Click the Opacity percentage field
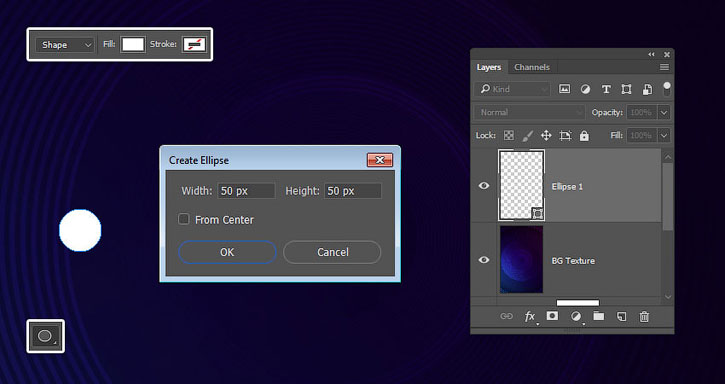This screenshot has height=384, width=725. 642,112
